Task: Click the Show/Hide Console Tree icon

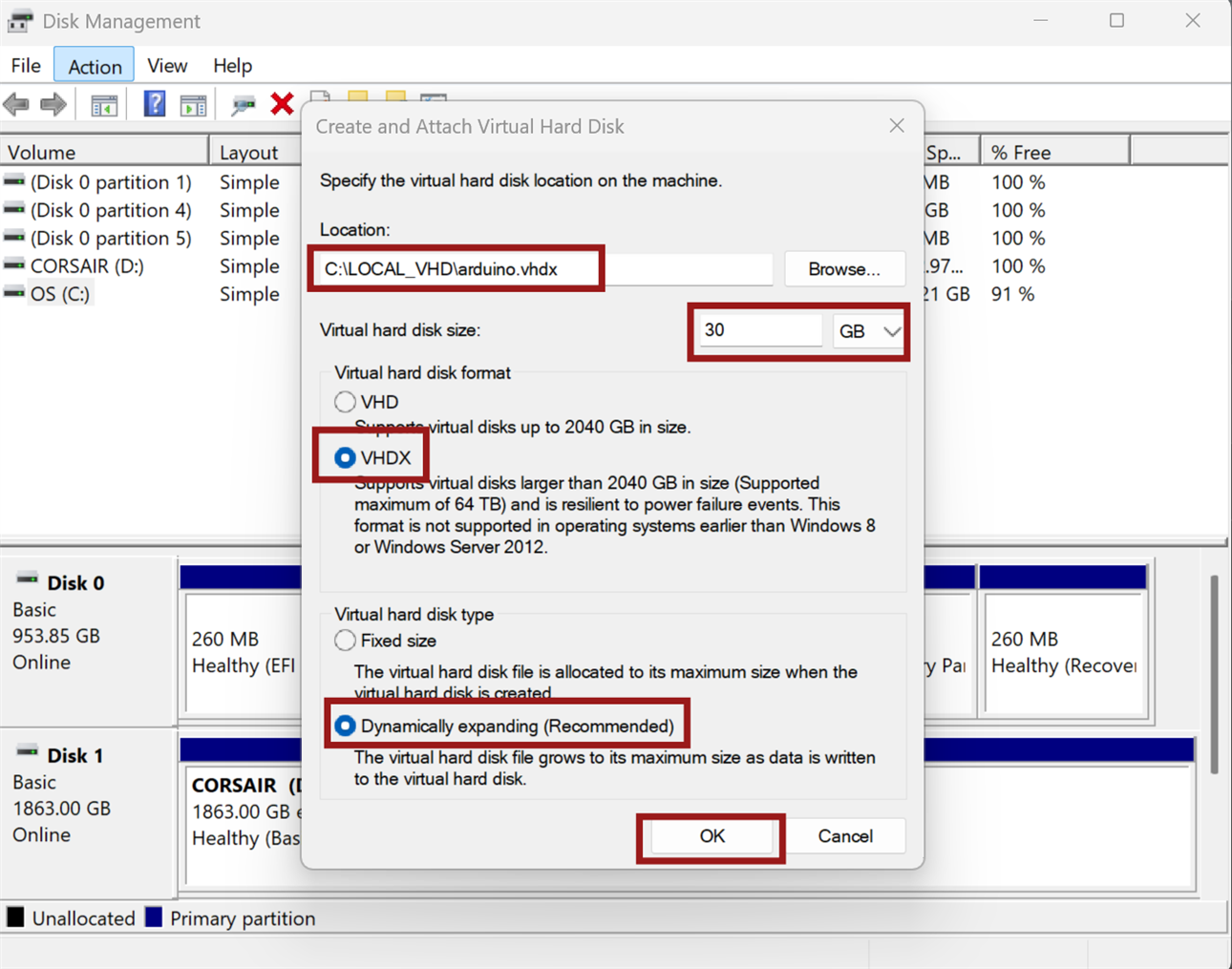Action: point(103,105)
